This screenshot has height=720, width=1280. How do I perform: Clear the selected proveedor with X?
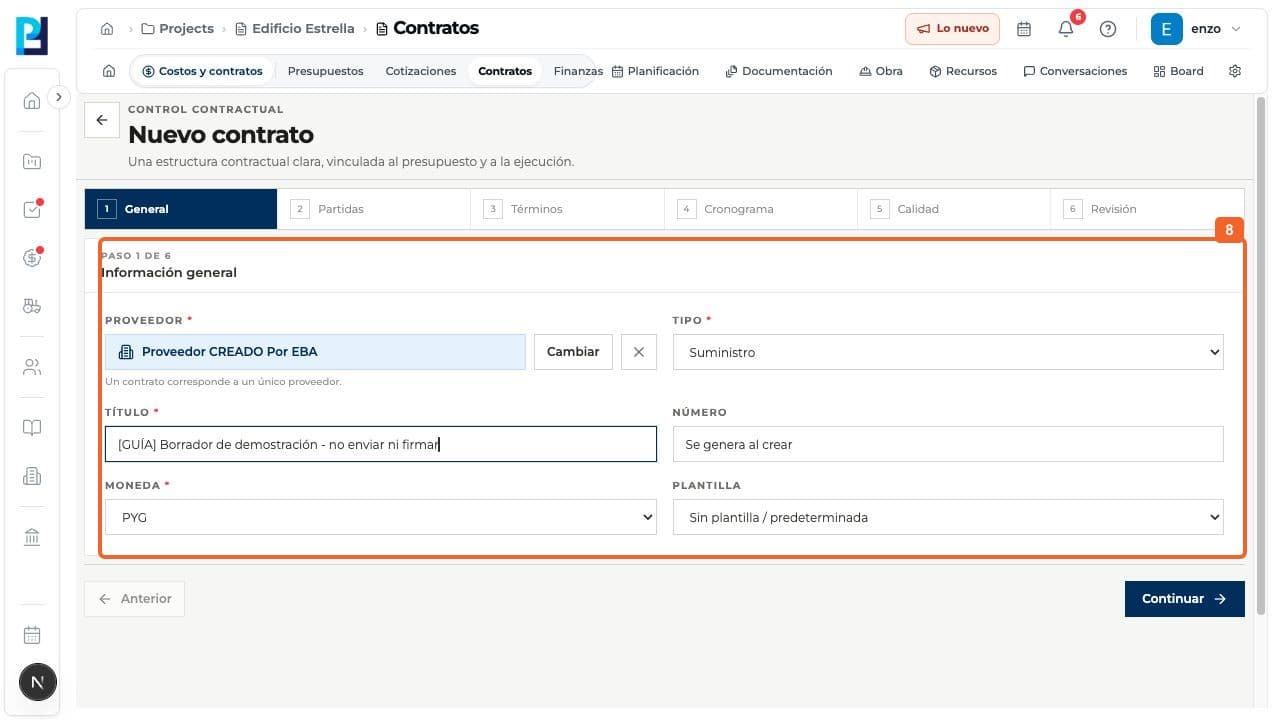tap(639, 352)
